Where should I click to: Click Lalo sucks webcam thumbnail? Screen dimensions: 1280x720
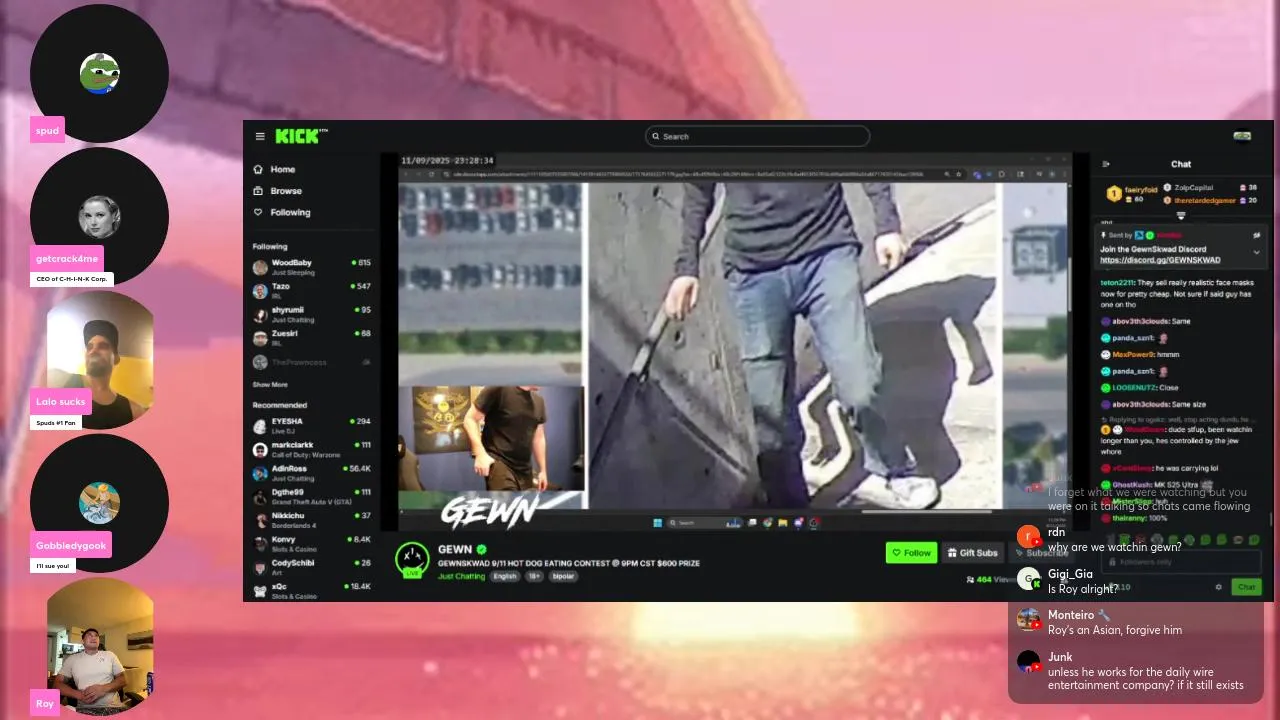click(x=100, y=360)
